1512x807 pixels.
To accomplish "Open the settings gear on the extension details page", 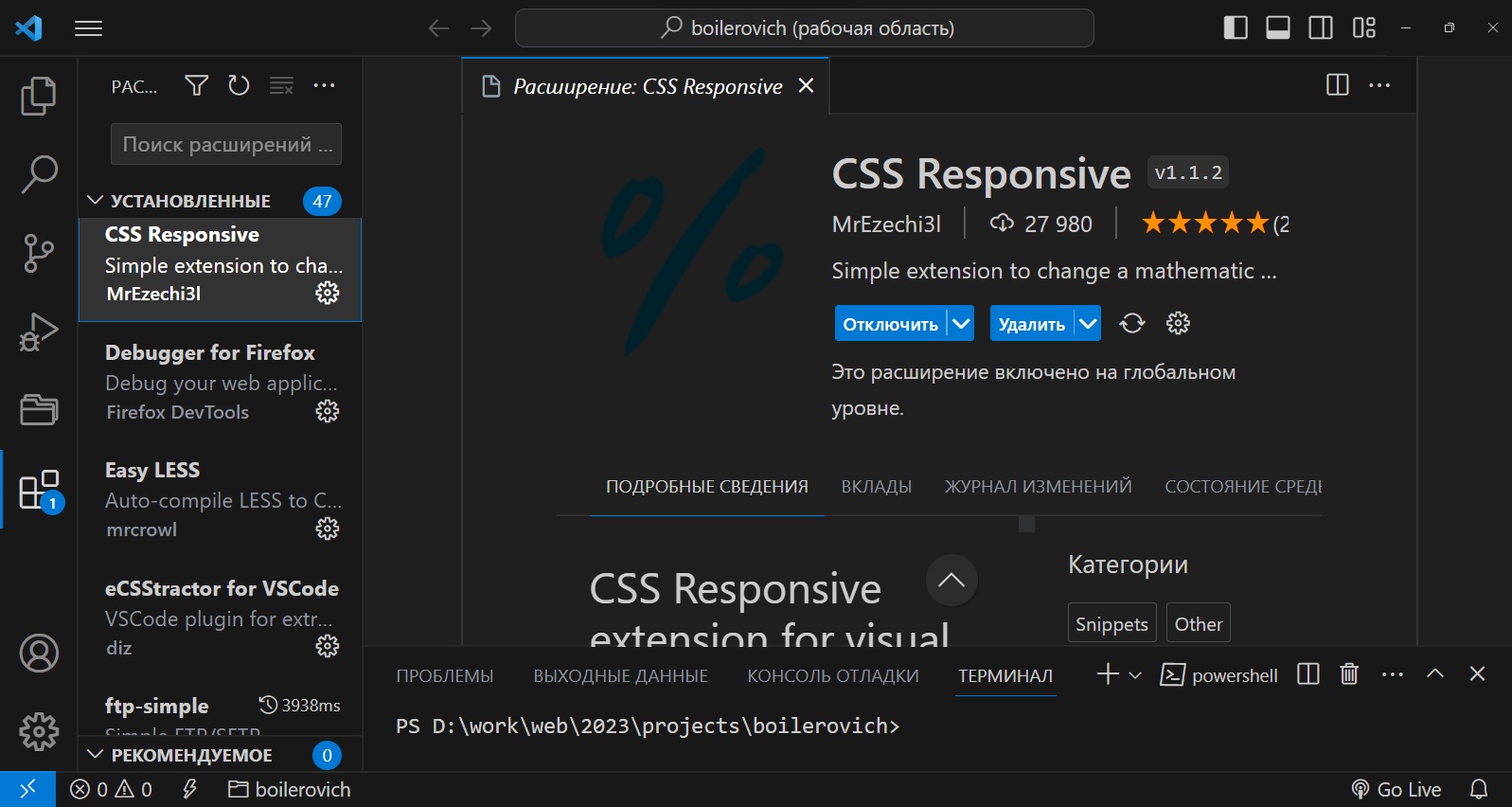I will pyautogui.click(x=1178, y=324).
